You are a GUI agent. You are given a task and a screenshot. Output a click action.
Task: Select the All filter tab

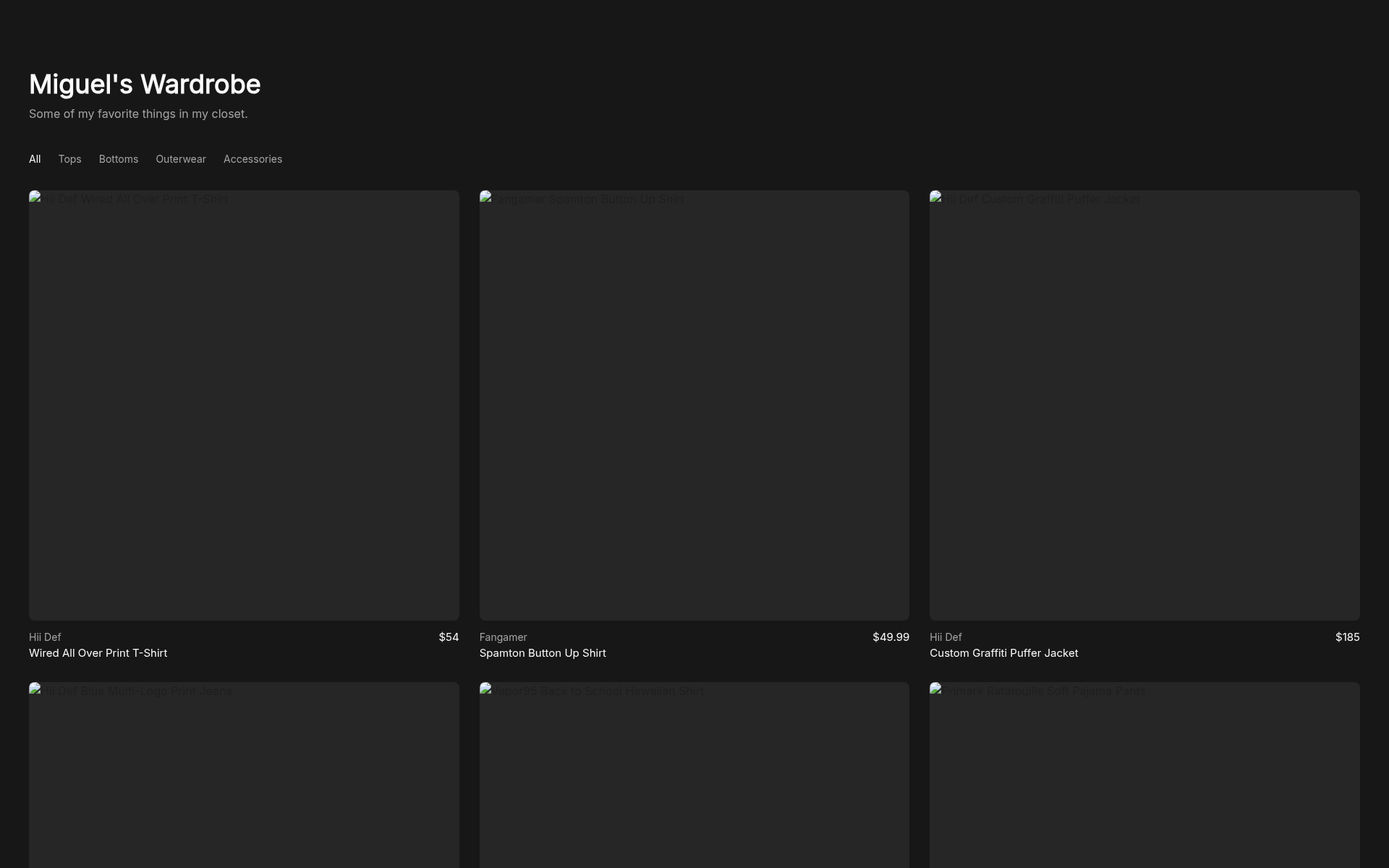[x=35, y=159]
